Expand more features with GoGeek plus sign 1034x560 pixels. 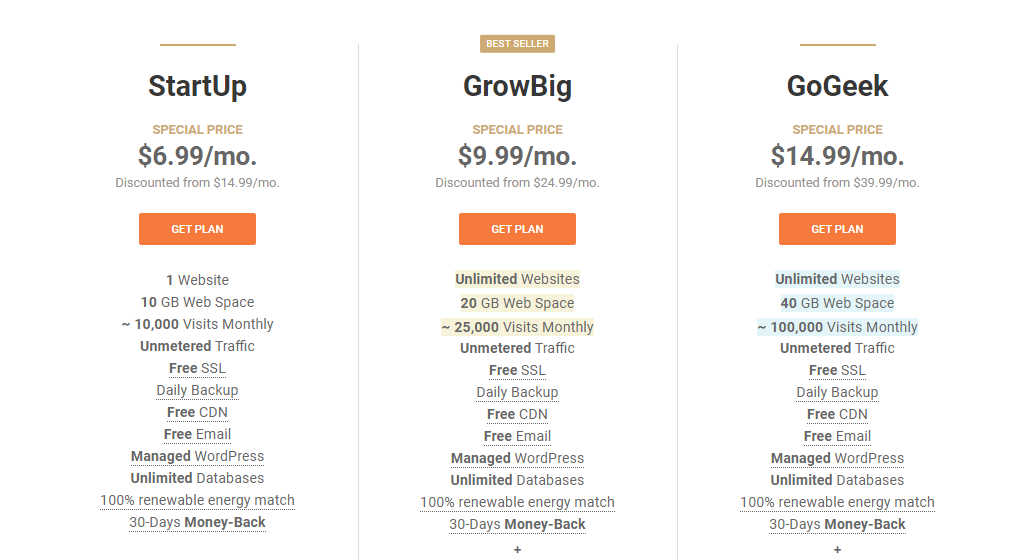[x=837, y=550]
